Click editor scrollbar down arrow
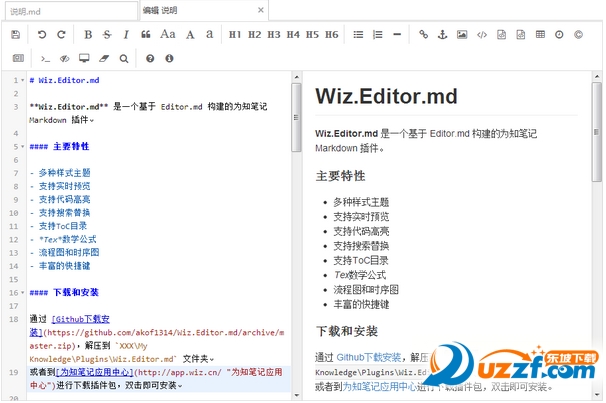Screen dimensions: 606x403 point(296,395)
